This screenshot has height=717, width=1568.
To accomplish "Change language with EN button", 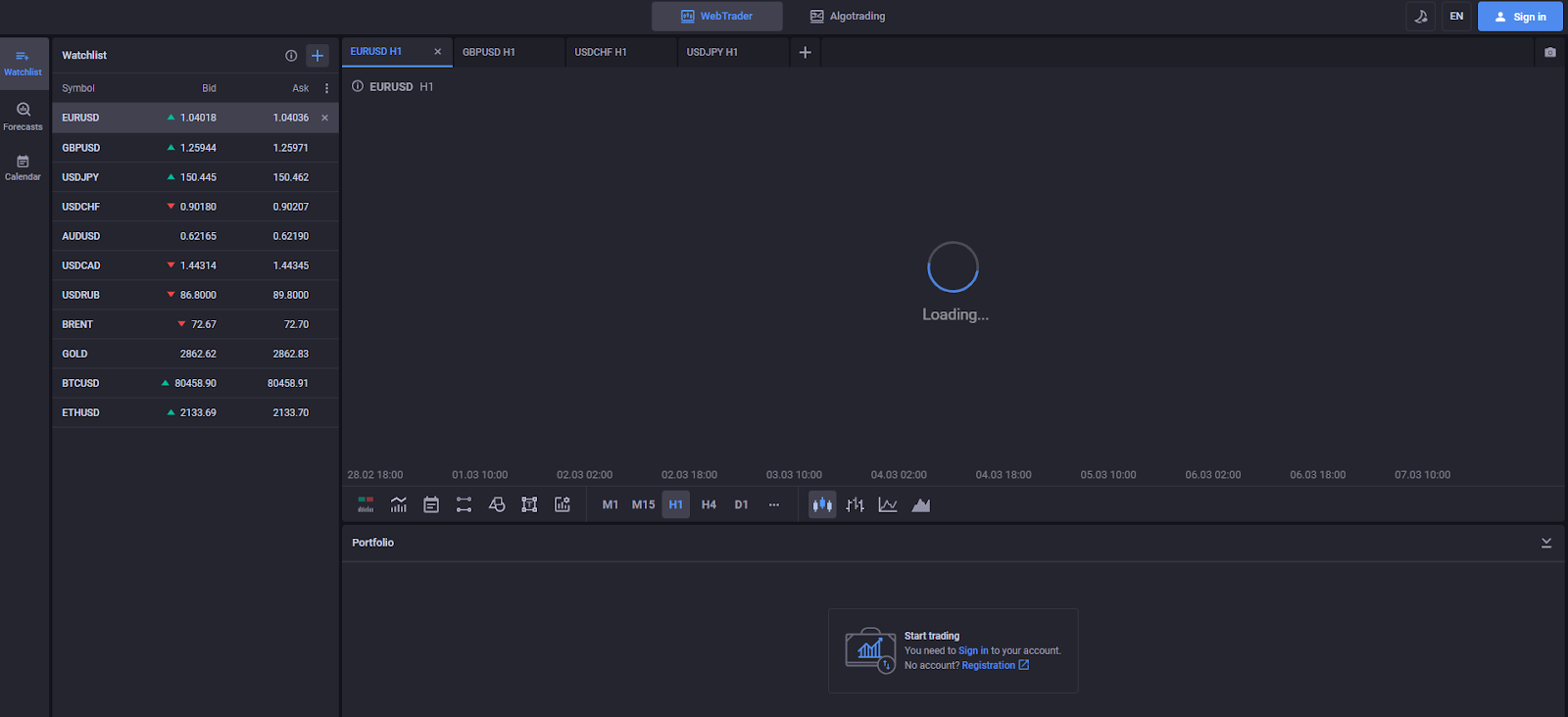I will [1456, 16].
